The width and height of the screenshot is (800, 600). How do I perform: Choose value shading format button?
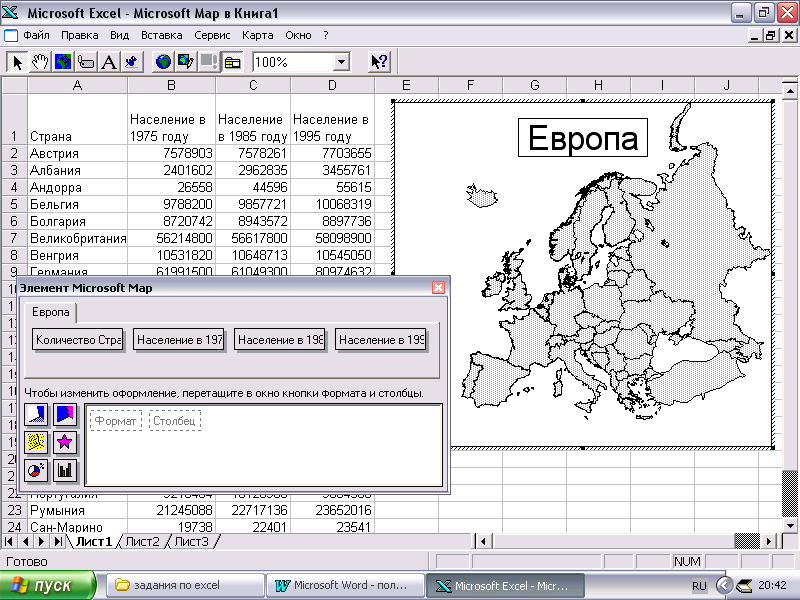point(36,414)
